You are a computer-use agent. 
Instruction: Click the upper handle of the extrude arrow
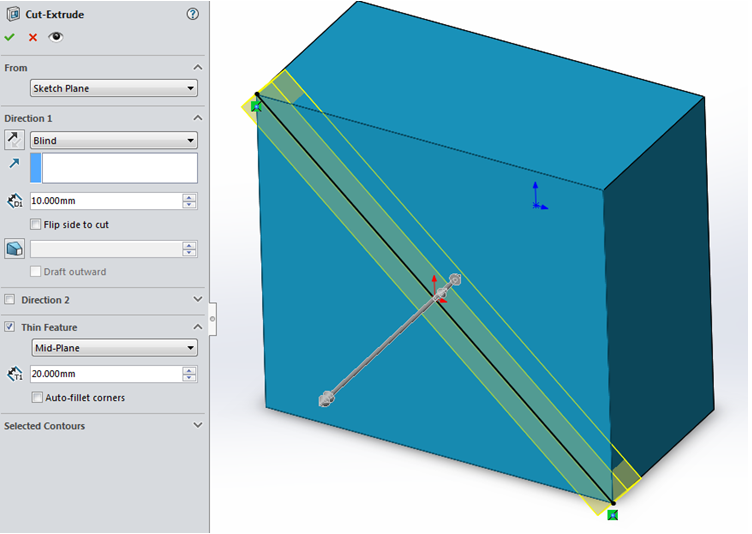(x=455, y=279)
